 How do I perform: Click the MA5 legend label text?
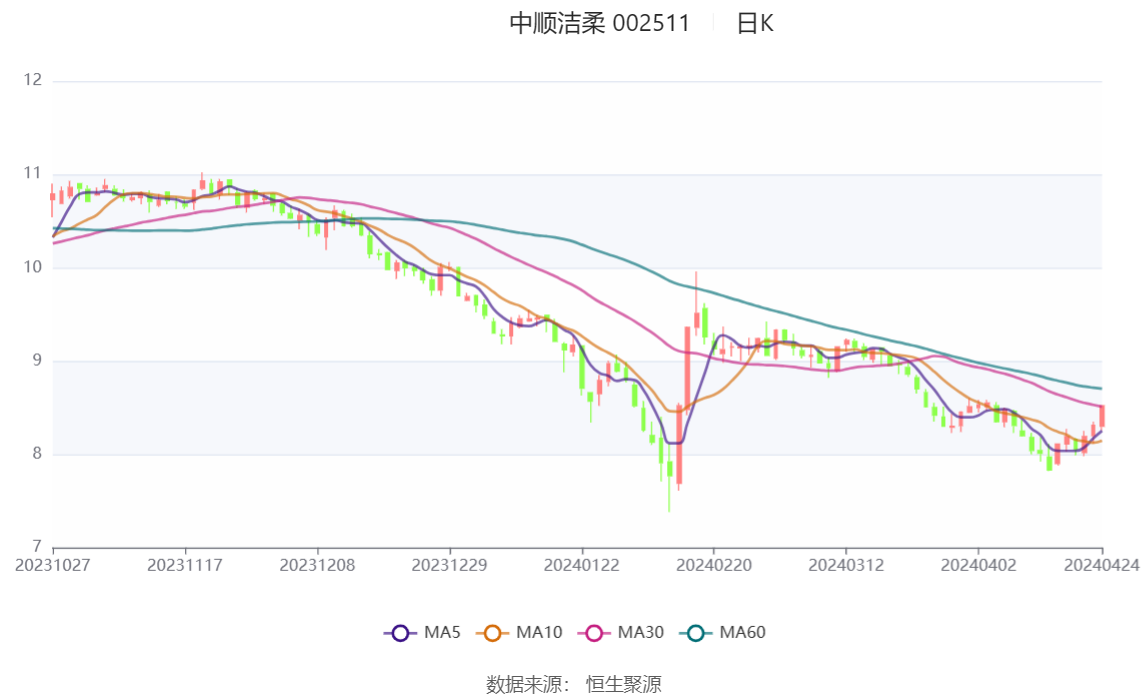442,632
